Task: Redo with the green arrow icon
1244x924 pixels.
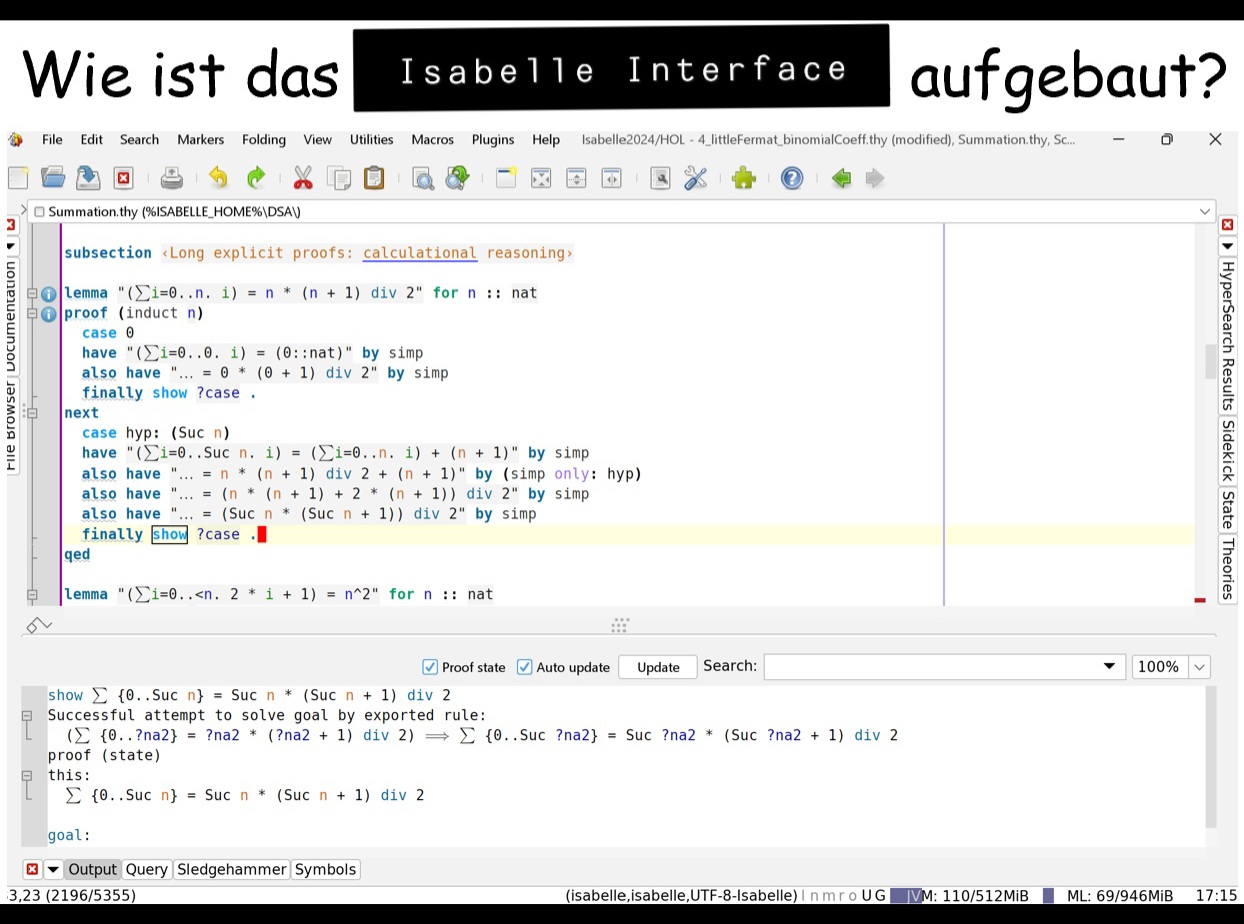Action: pos(255,179)
